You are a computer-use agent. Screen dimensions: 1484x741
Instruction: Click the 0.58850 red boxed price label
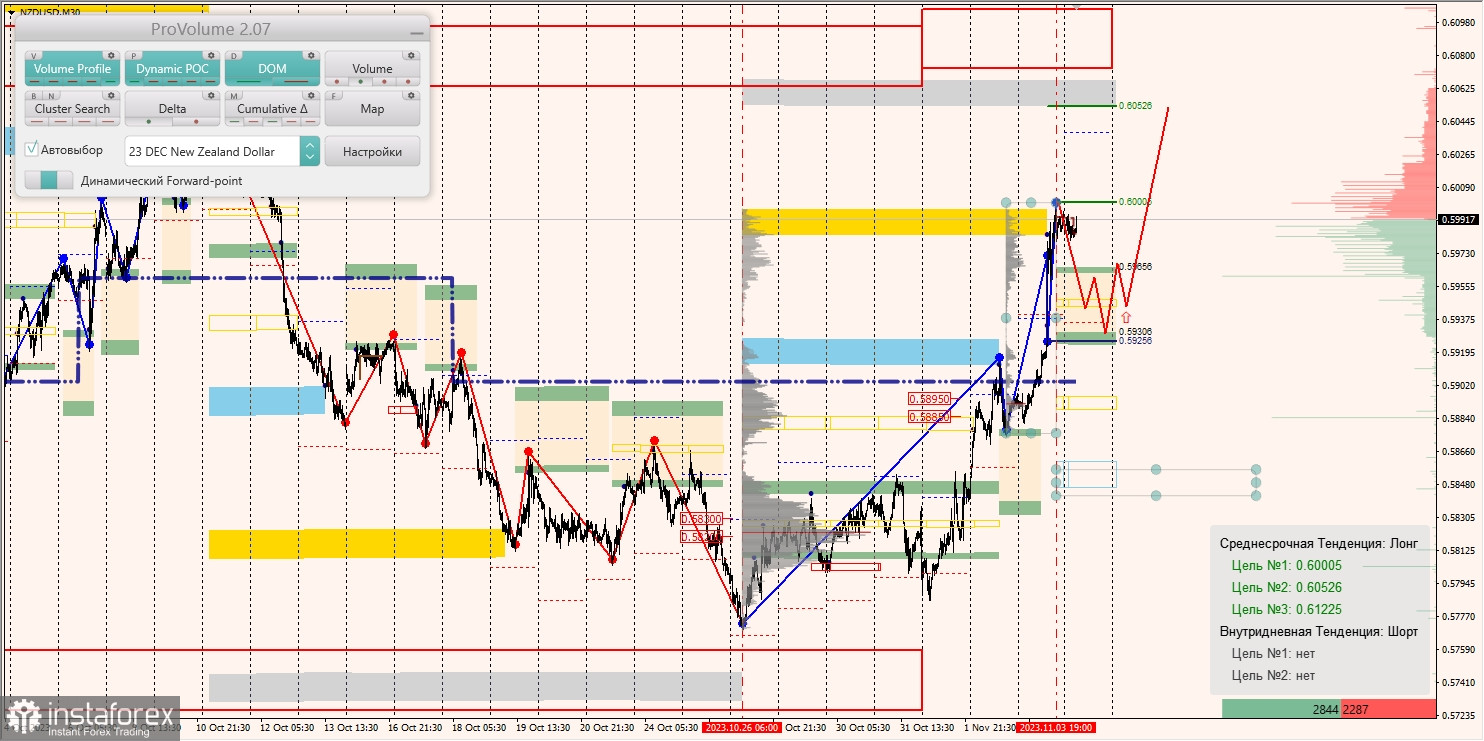point(928,415)
